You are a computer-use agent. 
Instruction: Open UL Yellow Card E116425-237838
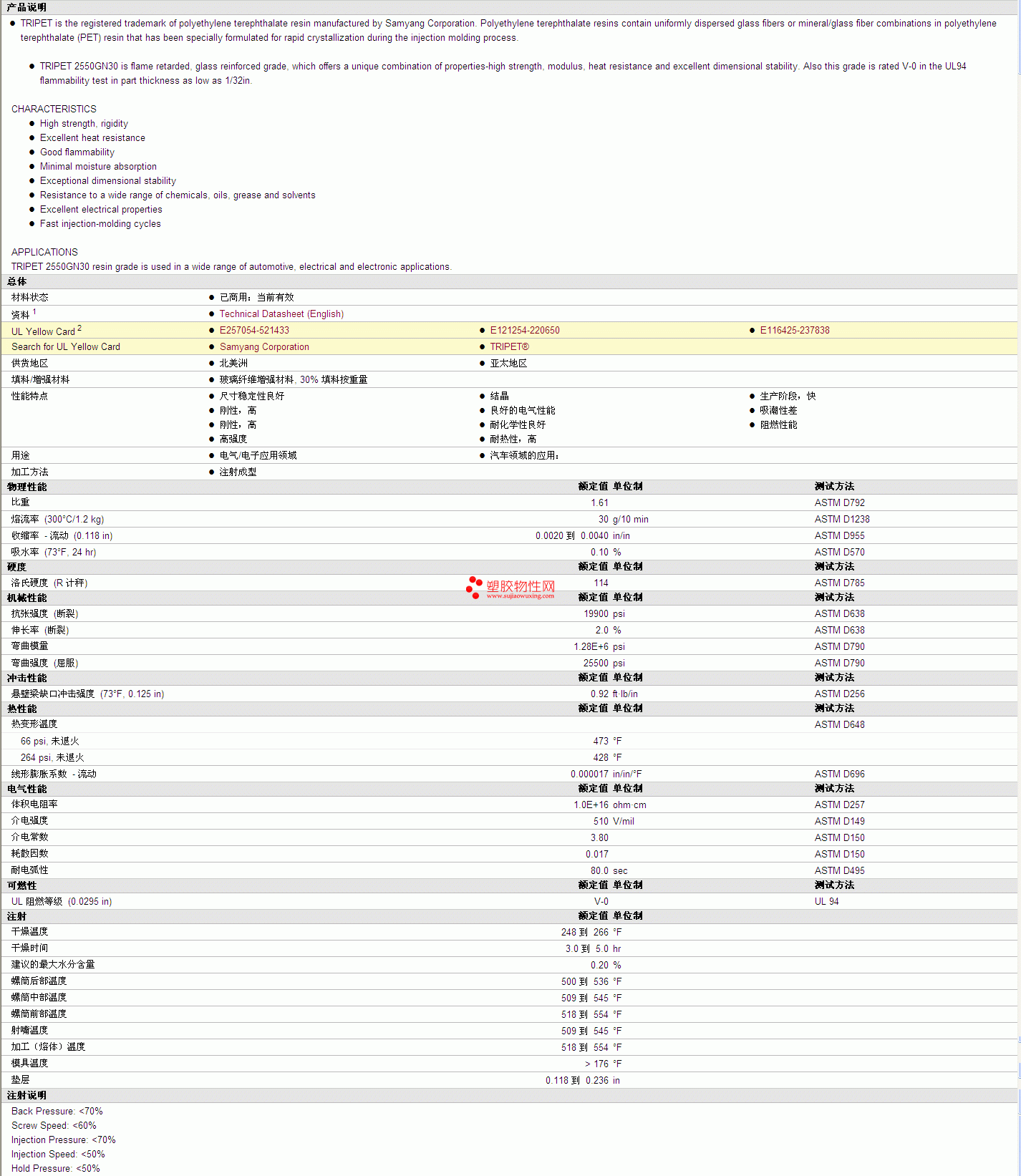click(x=795, y=331)
